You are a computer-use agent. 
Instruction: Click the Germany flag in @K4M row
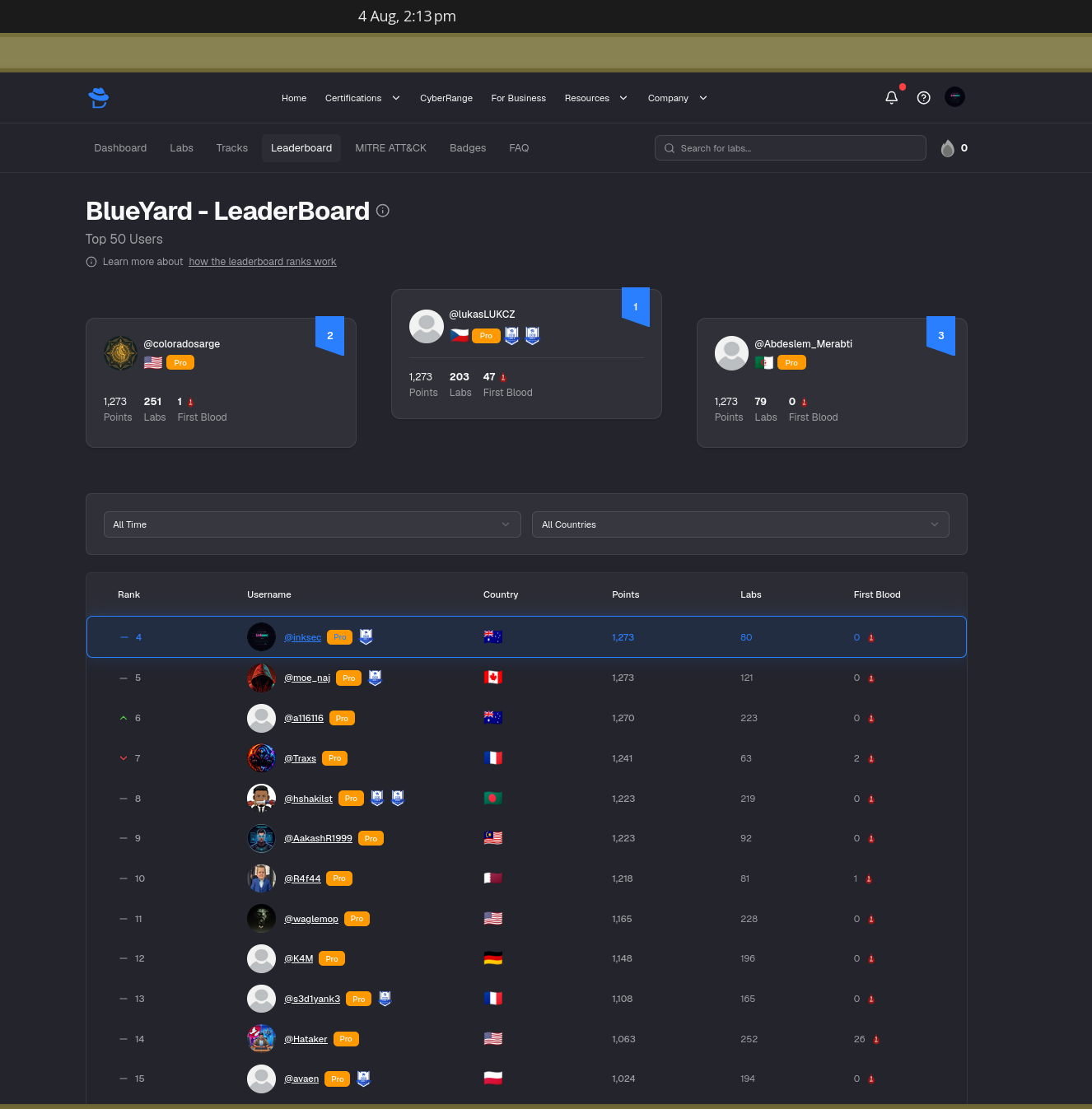(x=493, y=958)
